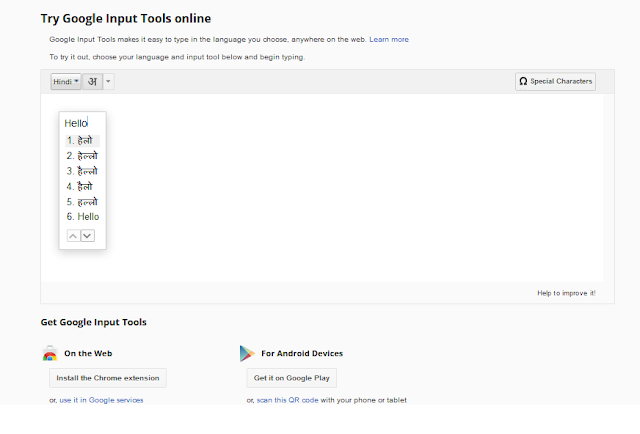This screenshot has height=434, width=640.
Task: Toggle the Hindi अ input tool button
Action: [x=92, y=82]
